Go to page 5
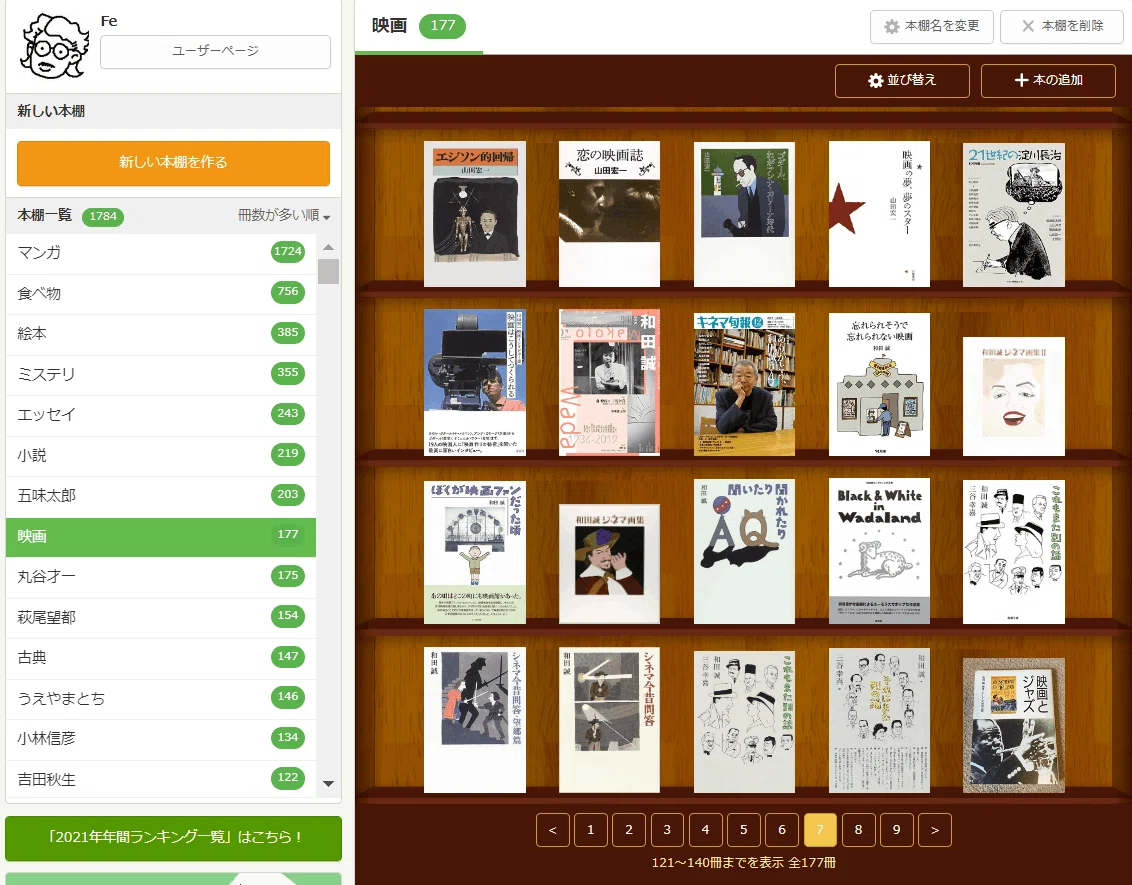1132x885 pixels. (x=744, y=830)
